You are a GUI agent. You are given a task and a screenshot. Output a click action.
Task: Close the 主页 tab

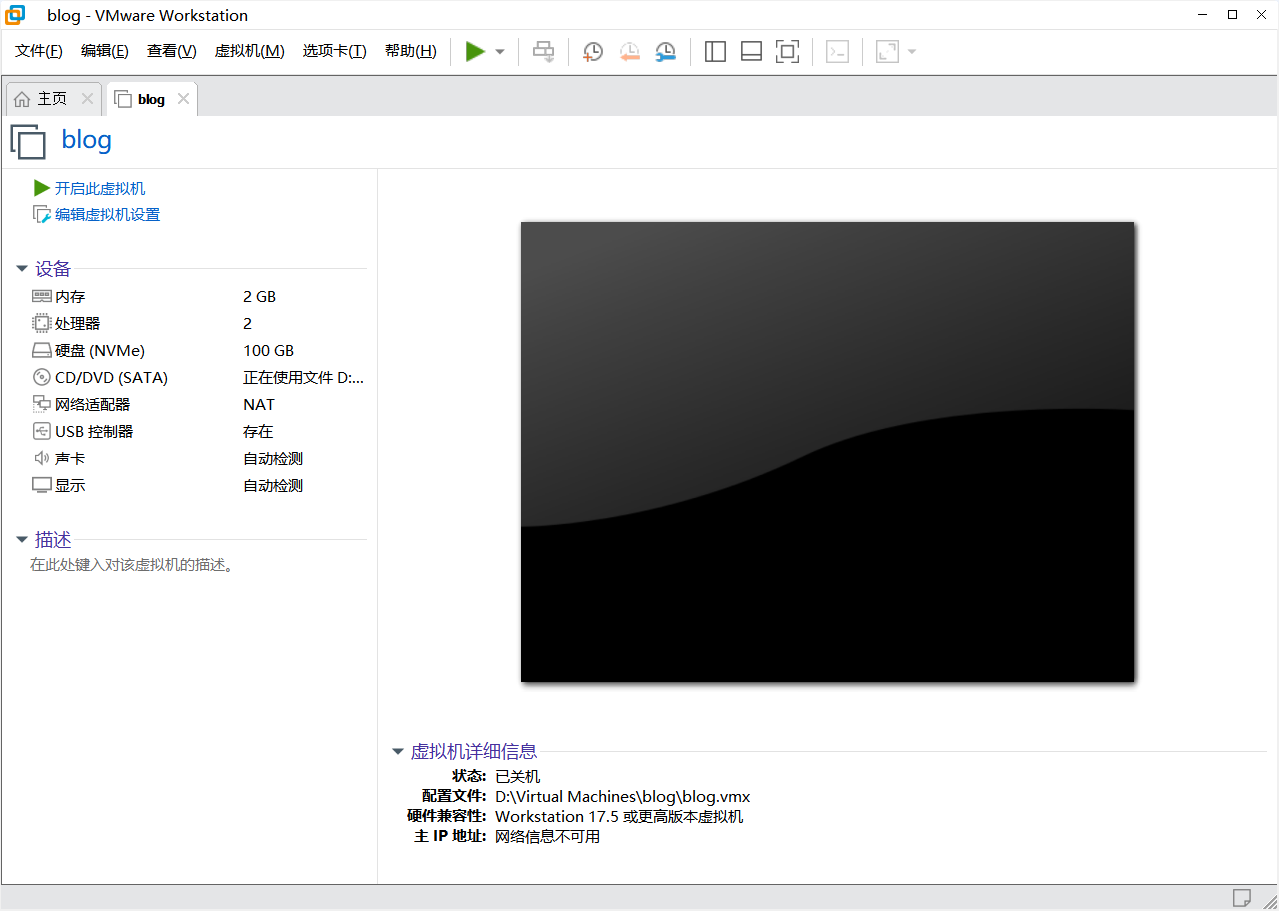click(87, 99)
